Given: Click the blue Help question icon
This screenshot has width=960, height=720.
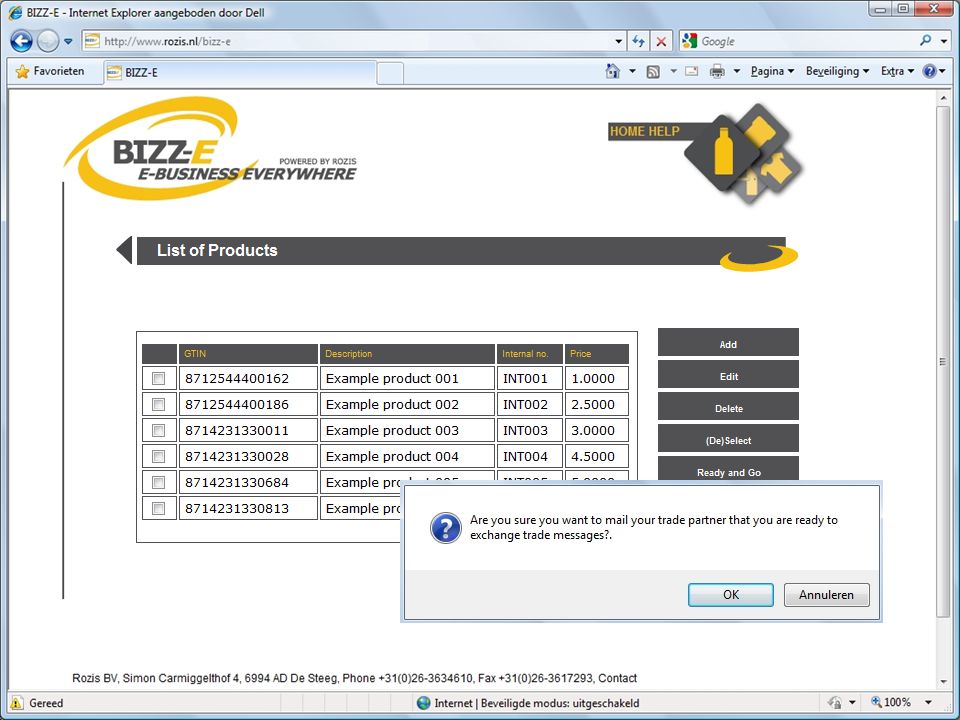Looking at the screenshot, I should pyautogui.click(x=929, y=72).
